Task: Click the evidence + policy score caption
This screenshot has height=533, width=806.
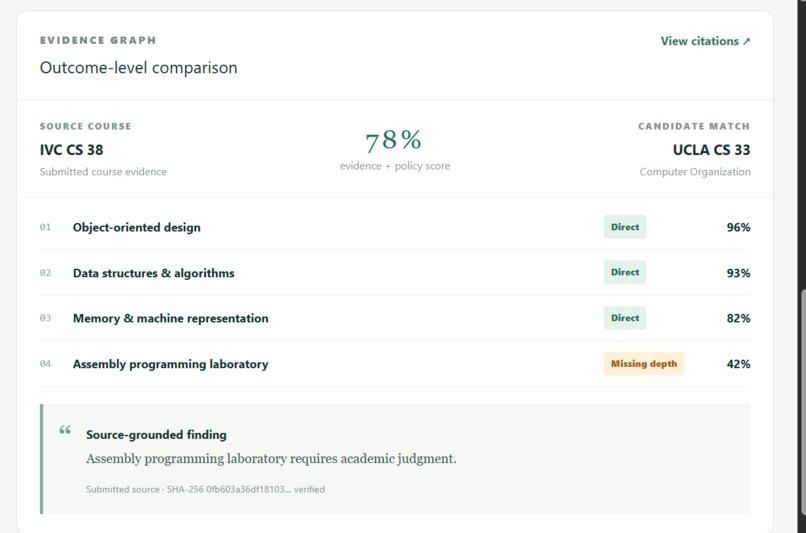Action: 395,166
